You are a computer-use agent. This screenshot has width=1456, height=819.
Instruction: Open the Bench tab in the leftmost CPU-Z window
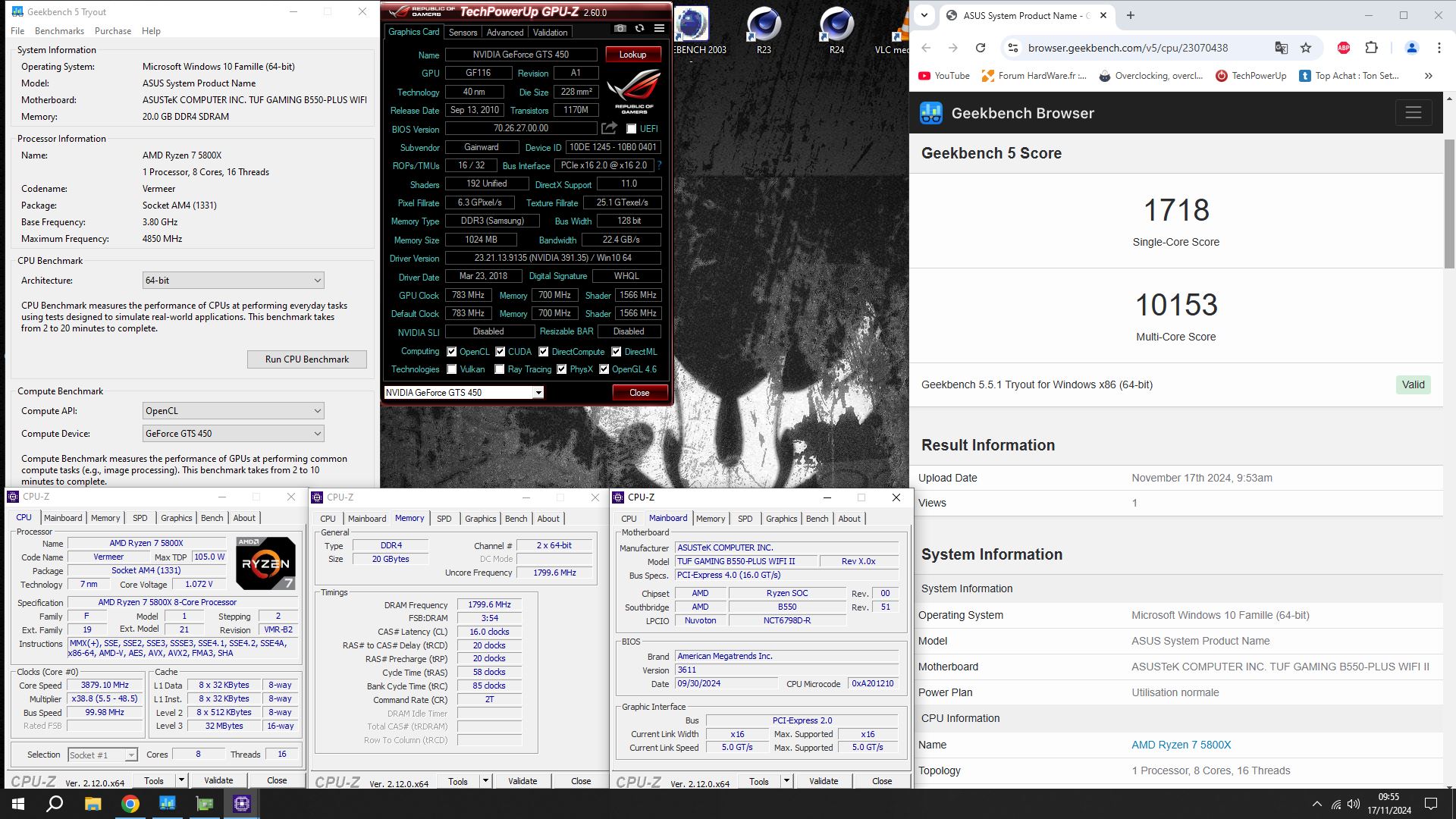point(212,518)
